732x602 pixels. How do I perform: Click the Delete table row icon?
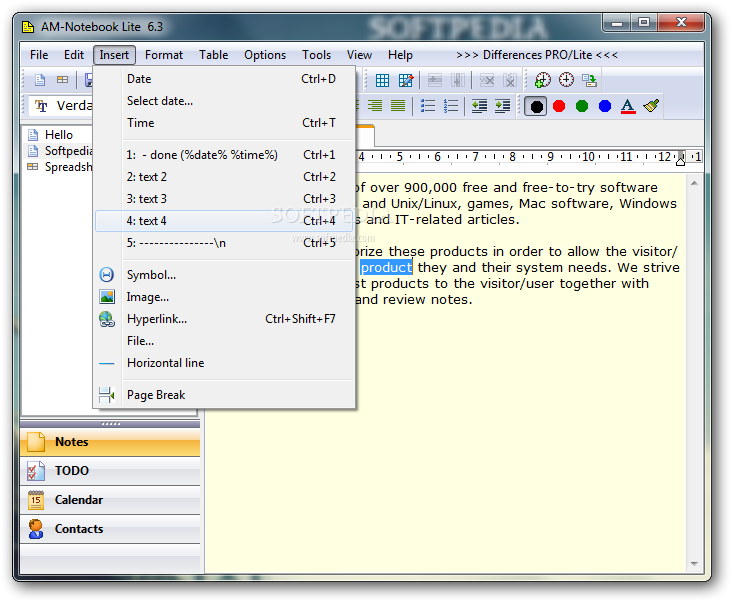pyautogui.click(x=487, y=80)
